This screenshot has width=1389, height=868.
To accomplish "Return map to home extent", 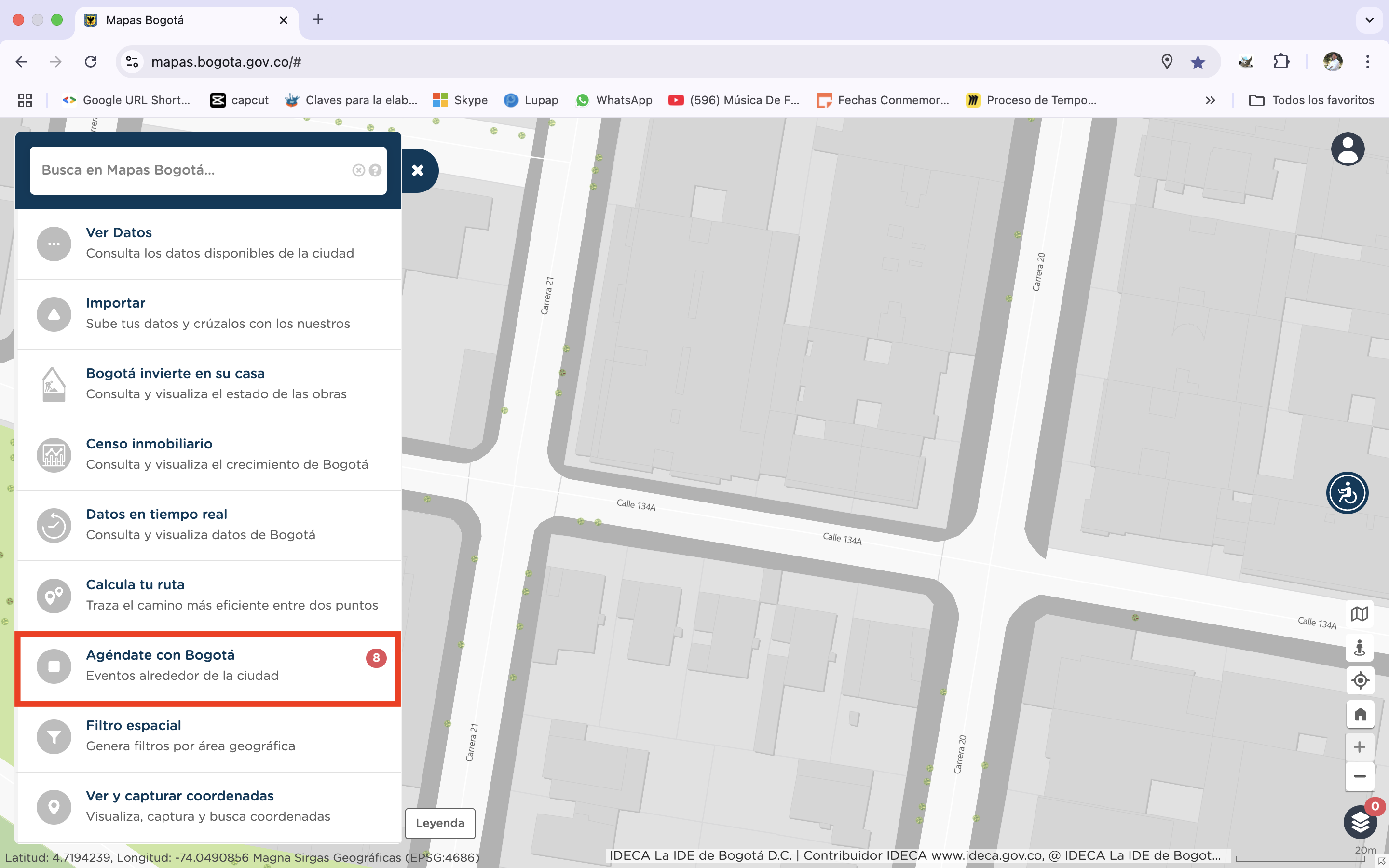I will [x=1359, y=714].
